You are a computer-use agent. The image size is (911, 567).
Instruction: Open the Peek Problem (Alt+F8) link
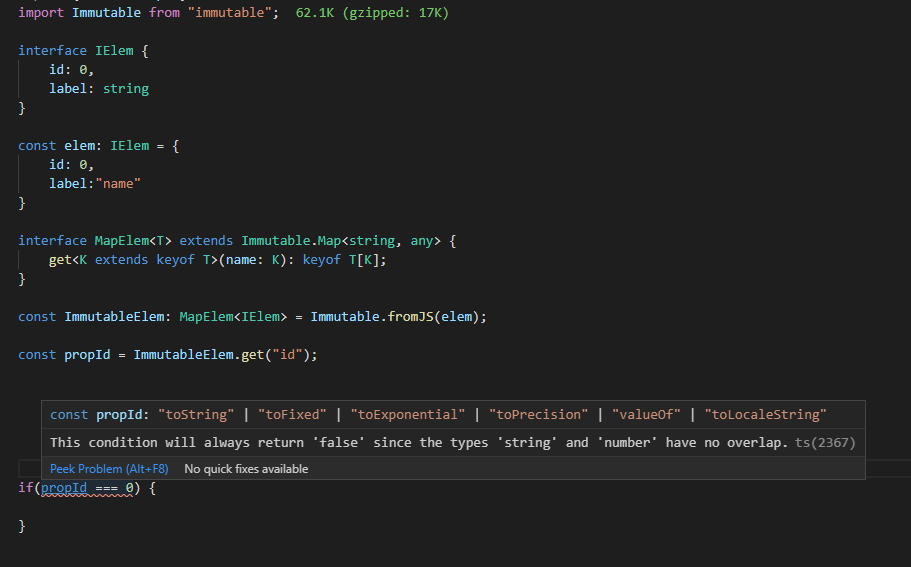109,469
